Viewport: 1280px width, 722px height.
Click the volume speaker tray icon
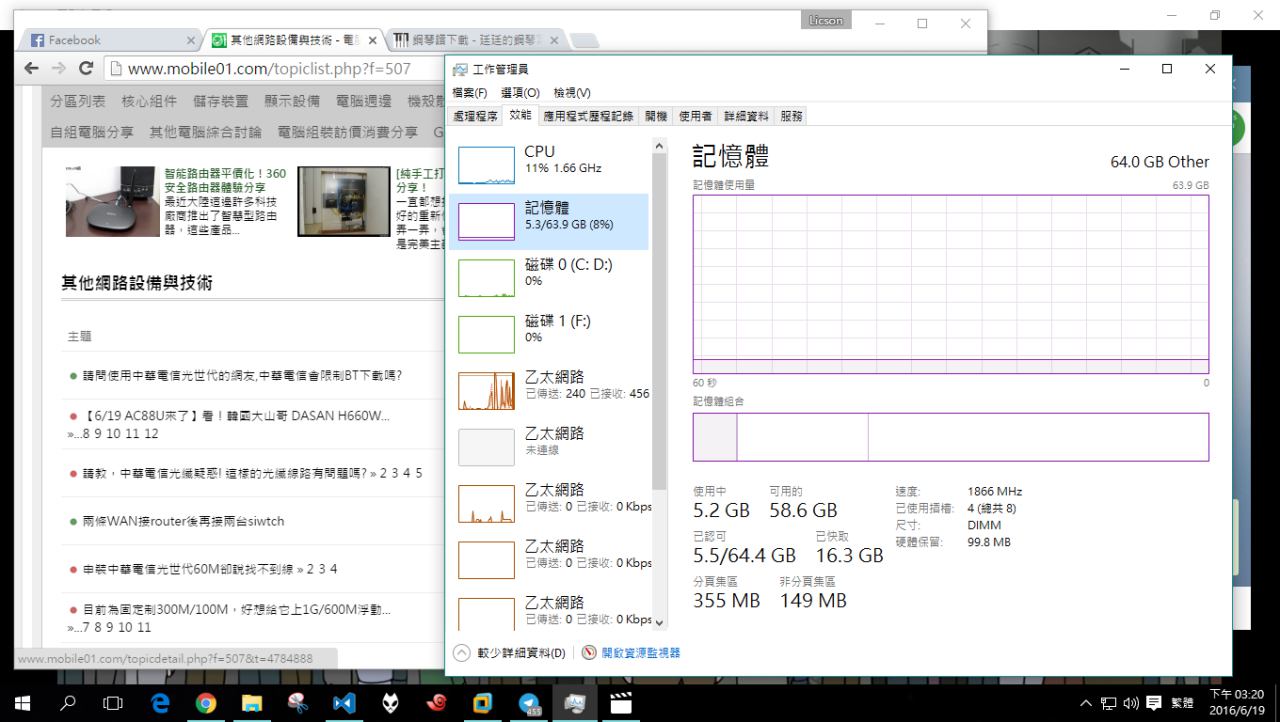pyautogui.click(x=1129, y=704)
